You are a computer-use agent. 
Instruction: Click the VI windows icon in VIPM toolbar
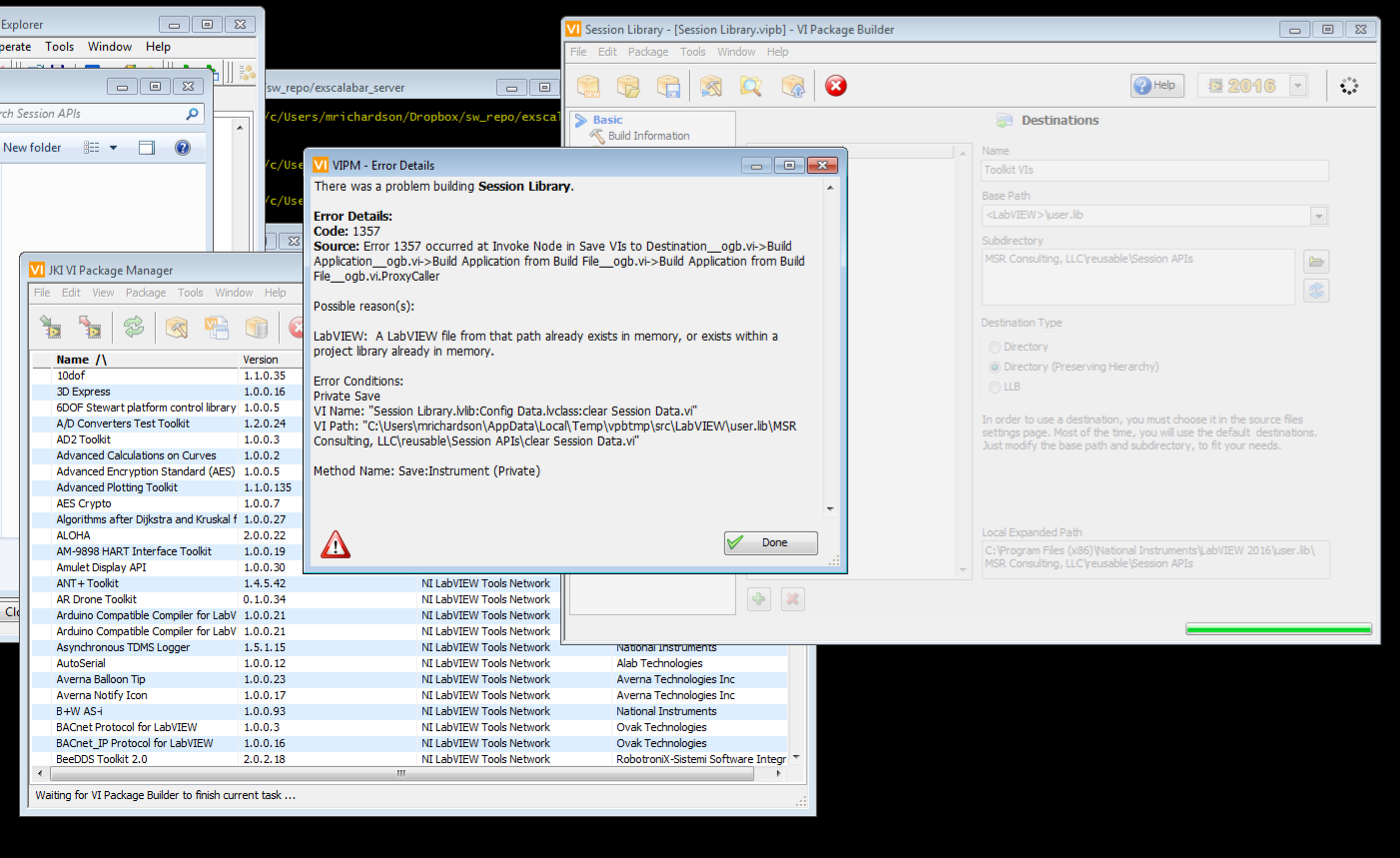217,327
